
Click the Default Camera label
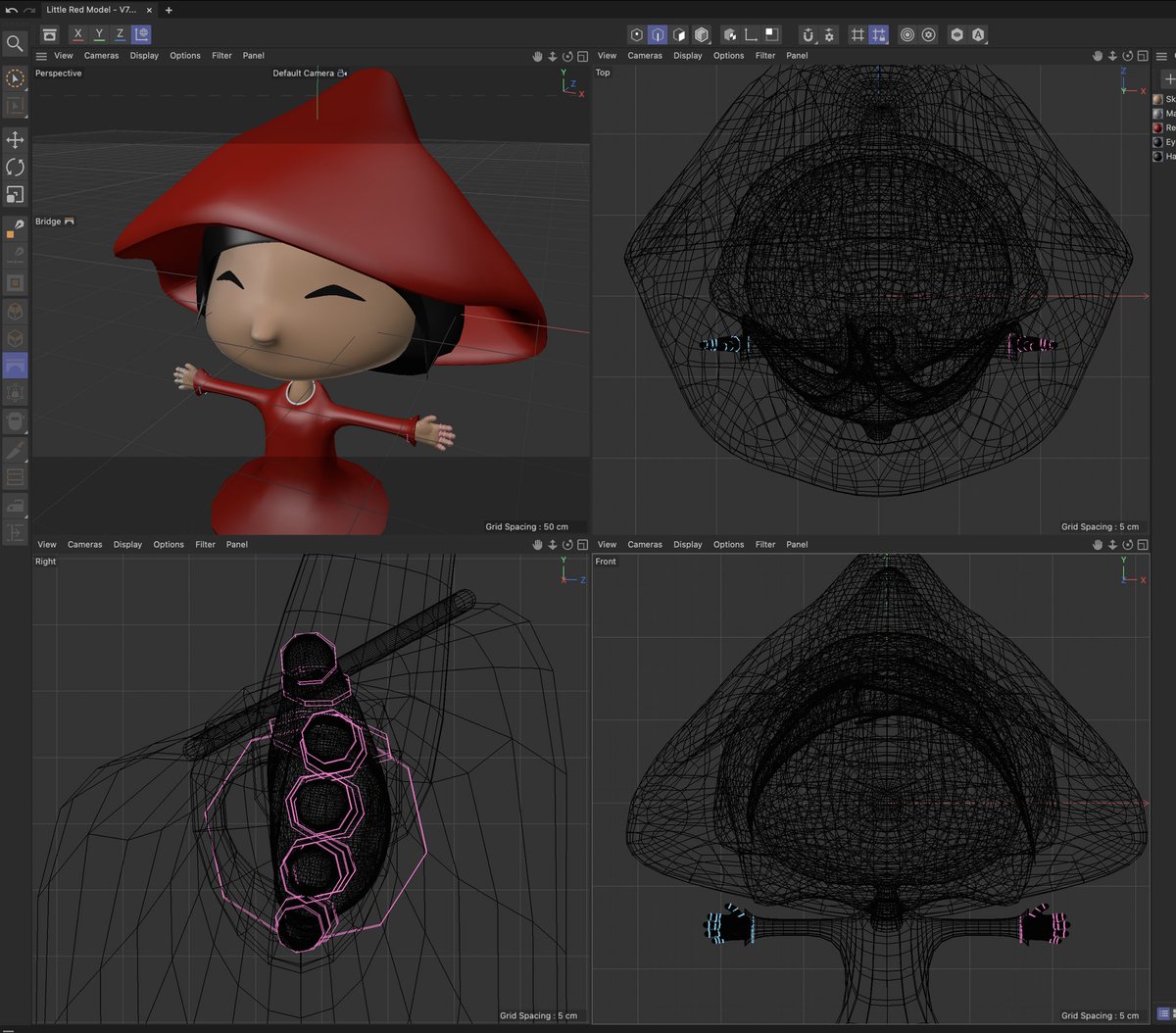[x=303, y=74]
